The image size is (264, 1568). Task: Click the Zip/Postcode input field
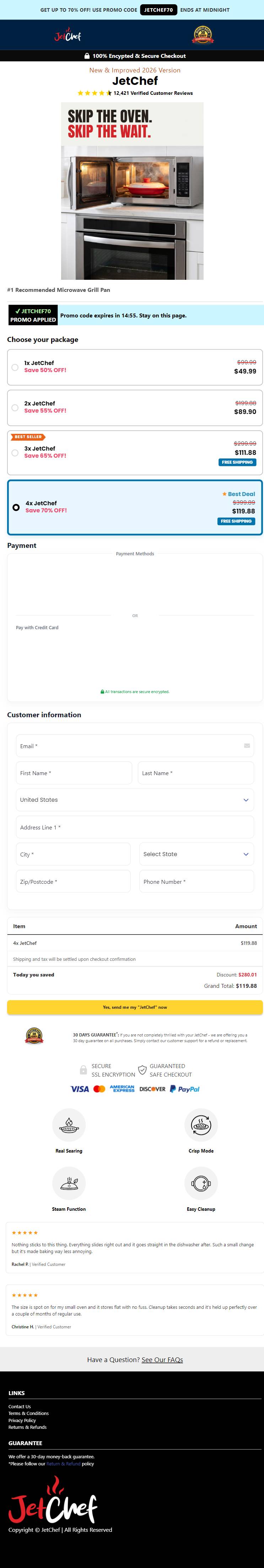pos(73,881)
